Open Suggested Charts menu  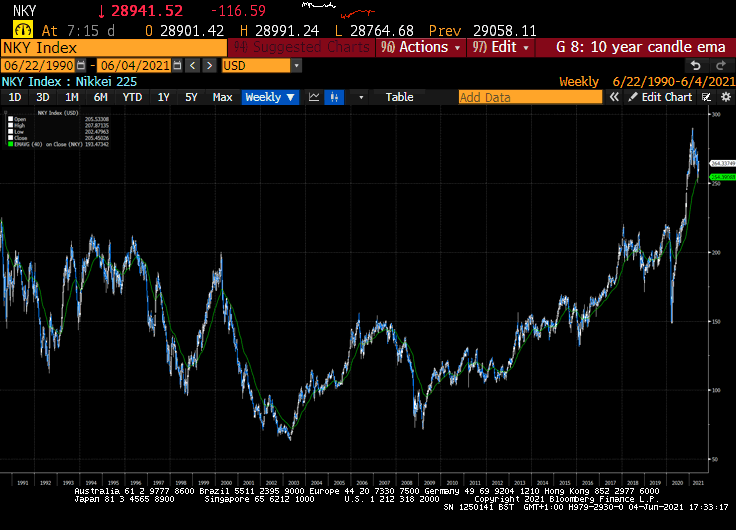301,47
